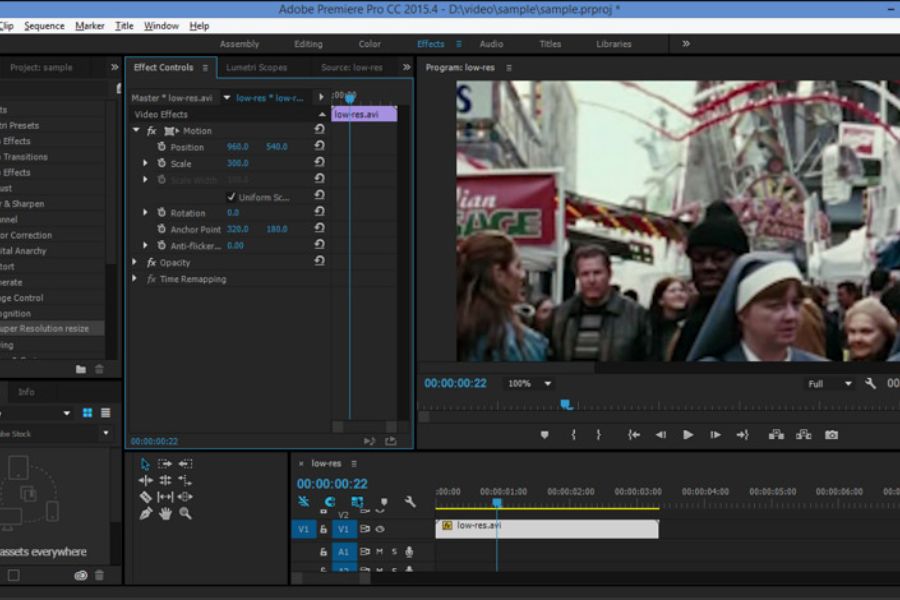Select the Track Select Forward tool
This screenshot has width=900, height=600.
(166, 463)
